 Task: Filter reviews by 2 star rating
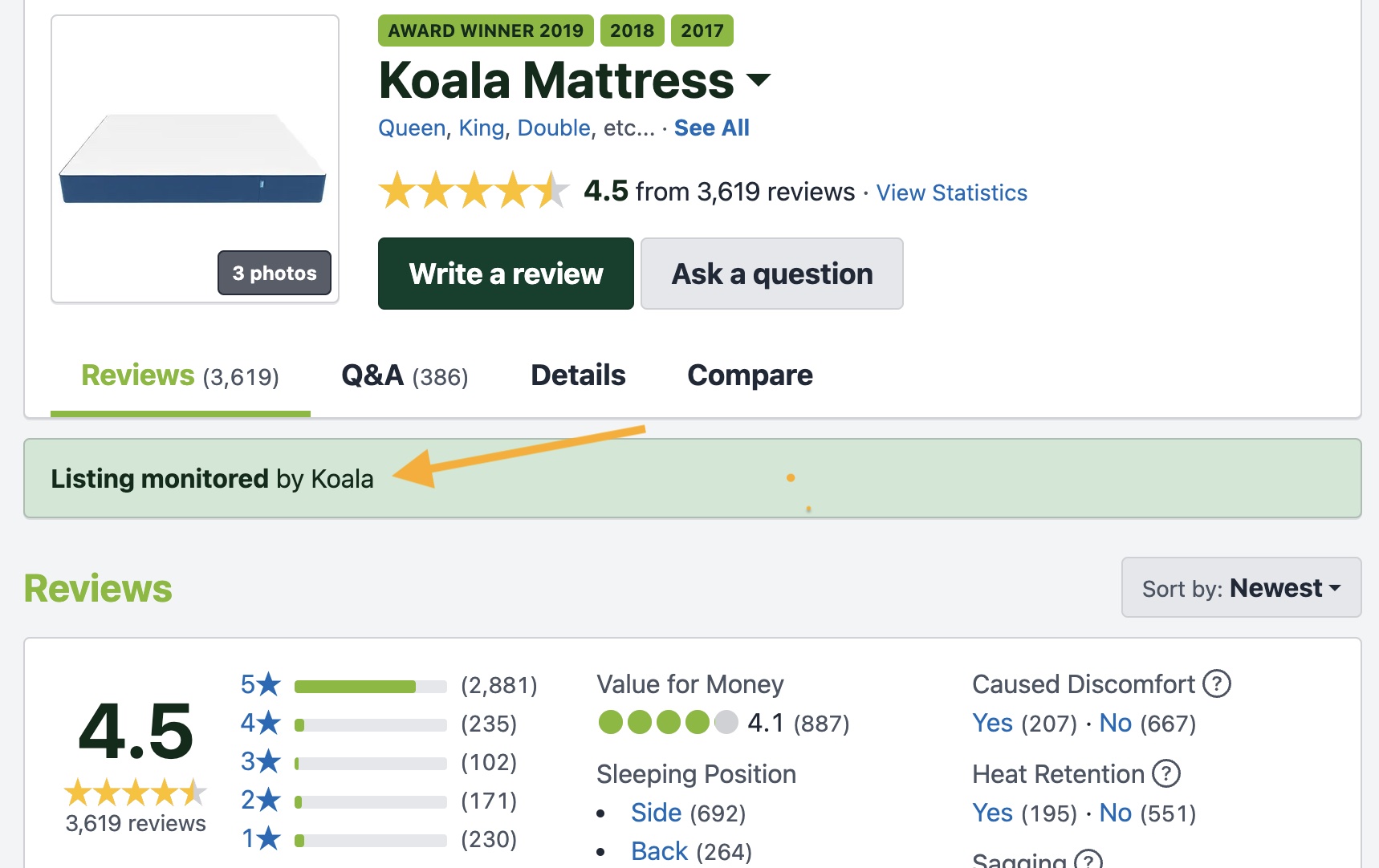pyautogui.click(x=261, y=800)
